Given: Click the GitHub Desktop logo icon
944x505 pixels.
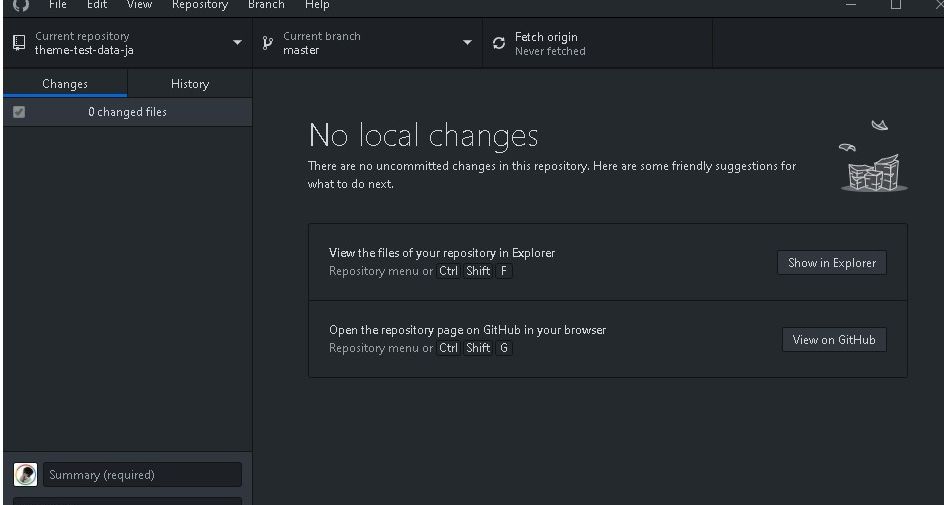Looking at the screenshot, I should (21, 5).
